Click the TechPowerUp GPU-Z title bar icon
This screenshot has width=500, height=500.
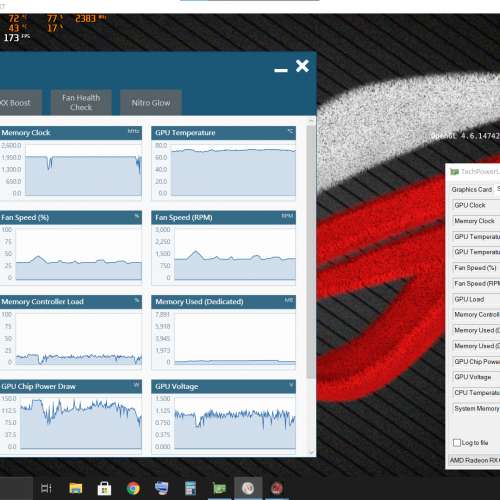tap(454, 172)
